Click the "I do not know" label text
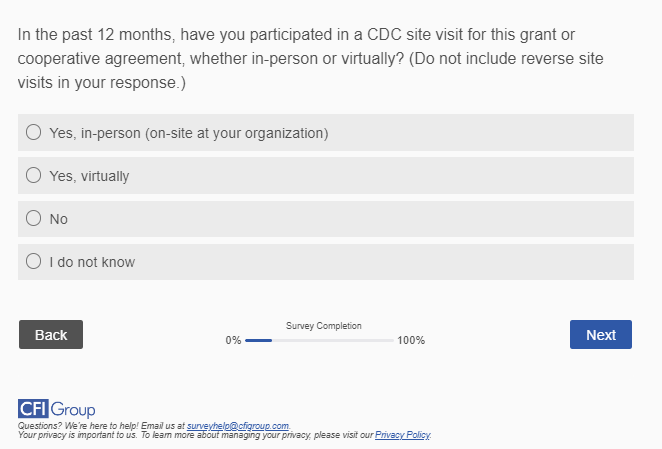 (92, 262)
